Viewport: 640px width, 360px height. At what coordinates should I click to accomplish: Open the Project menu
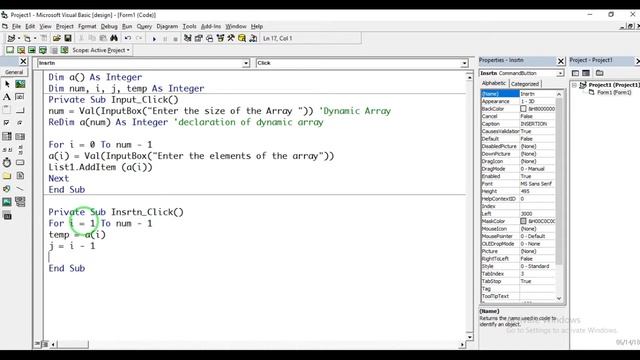tap(64, 27)
